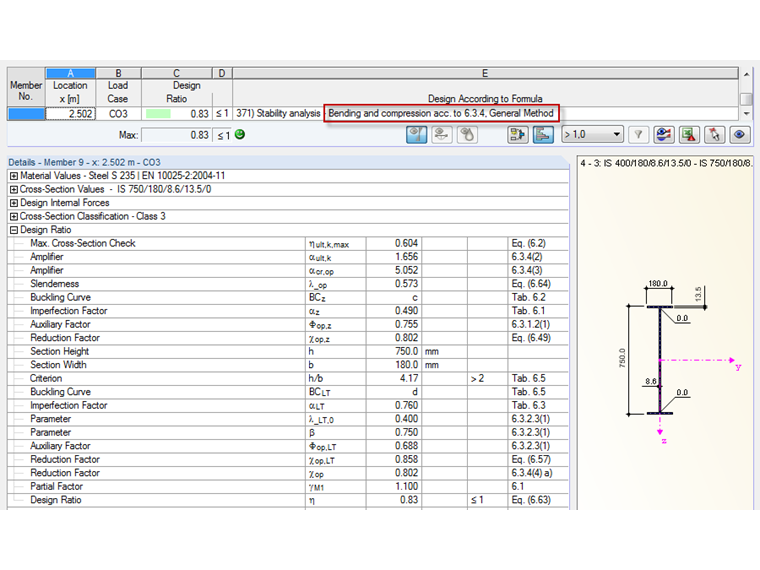Click reference Eq. (6.49)
Image resolution: width=760 pixels, height=570 pixels.
(x=531, y=338)
